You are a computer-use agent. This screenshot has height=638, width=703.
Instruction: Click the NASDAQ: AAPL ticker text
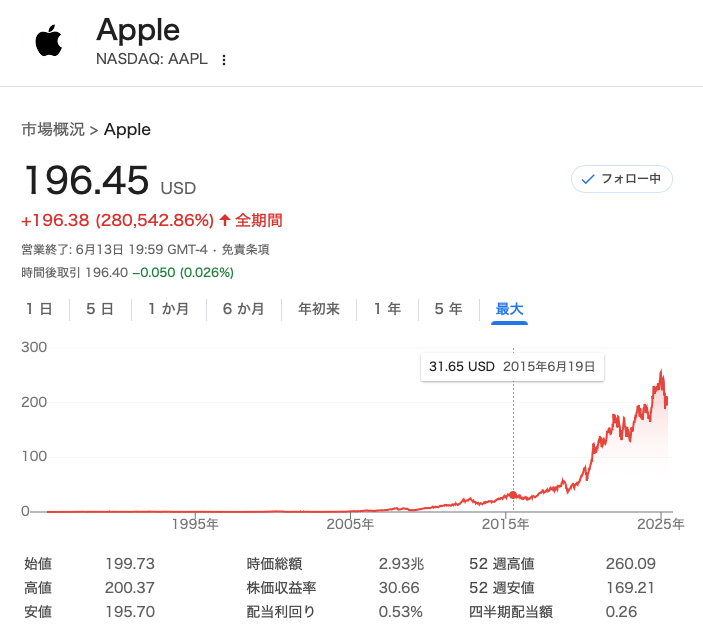point(152,59)
